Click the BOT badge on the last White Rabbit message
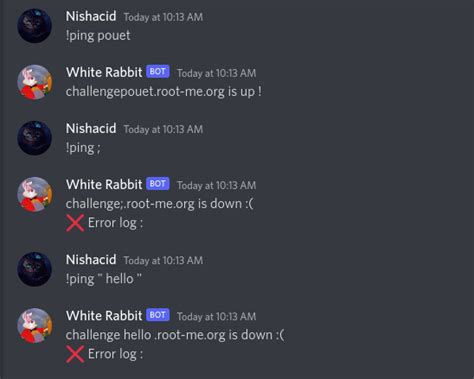The height and width of the screenshot is (379, 474). point(158,315)
